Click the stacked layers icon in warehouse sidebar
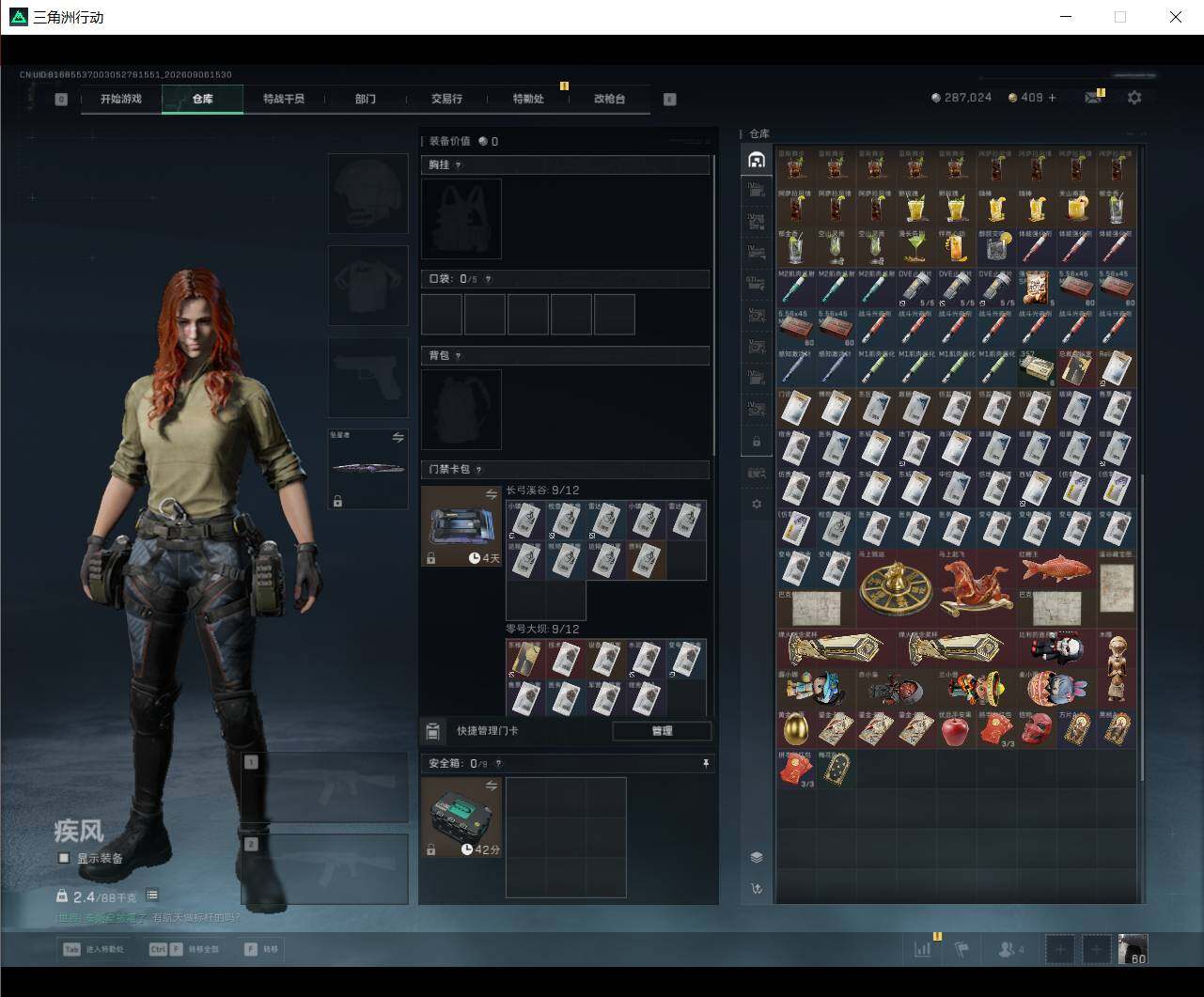The width and height of the screenshot is (1204, 997). tap(757, 857)
